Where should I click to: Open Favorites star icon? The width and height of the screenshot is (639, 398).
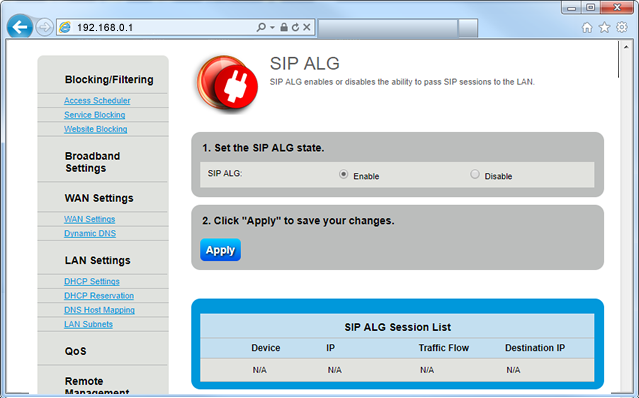pyautogui.click(x=604, y=27)
